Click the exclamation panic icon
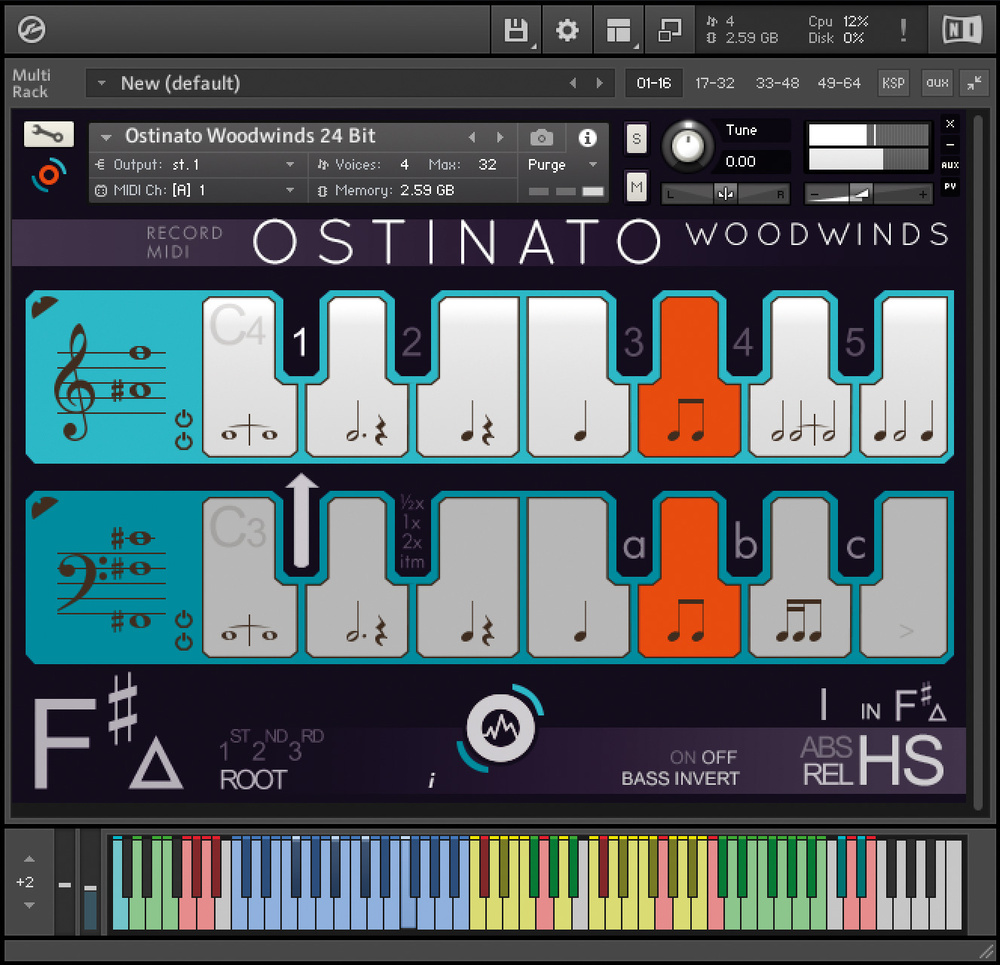1000x965 pixels. [x=904, y=31]
